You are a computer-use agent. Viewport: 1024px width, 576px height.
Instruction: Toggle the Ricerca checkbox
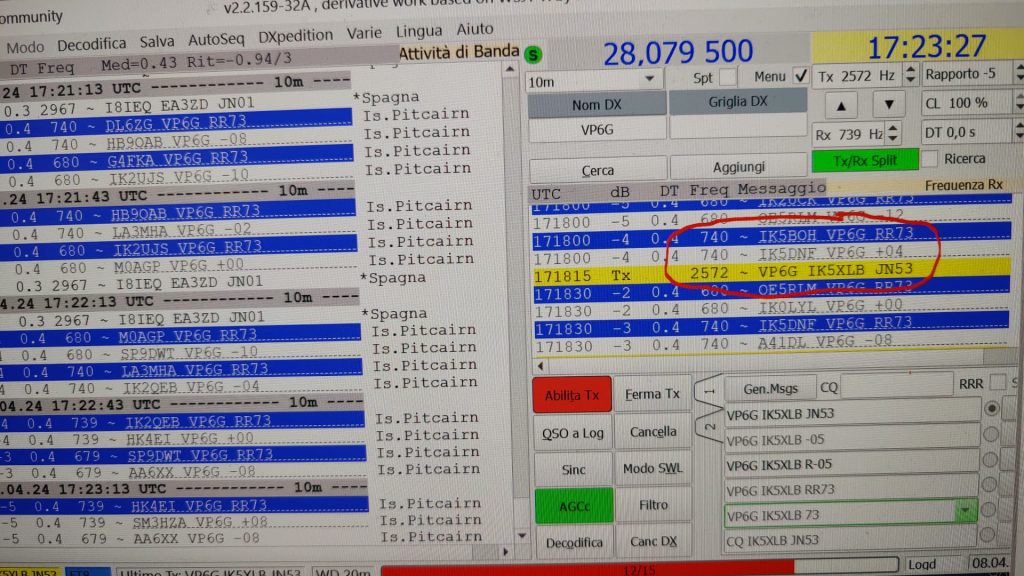click(x=930, y=159)
